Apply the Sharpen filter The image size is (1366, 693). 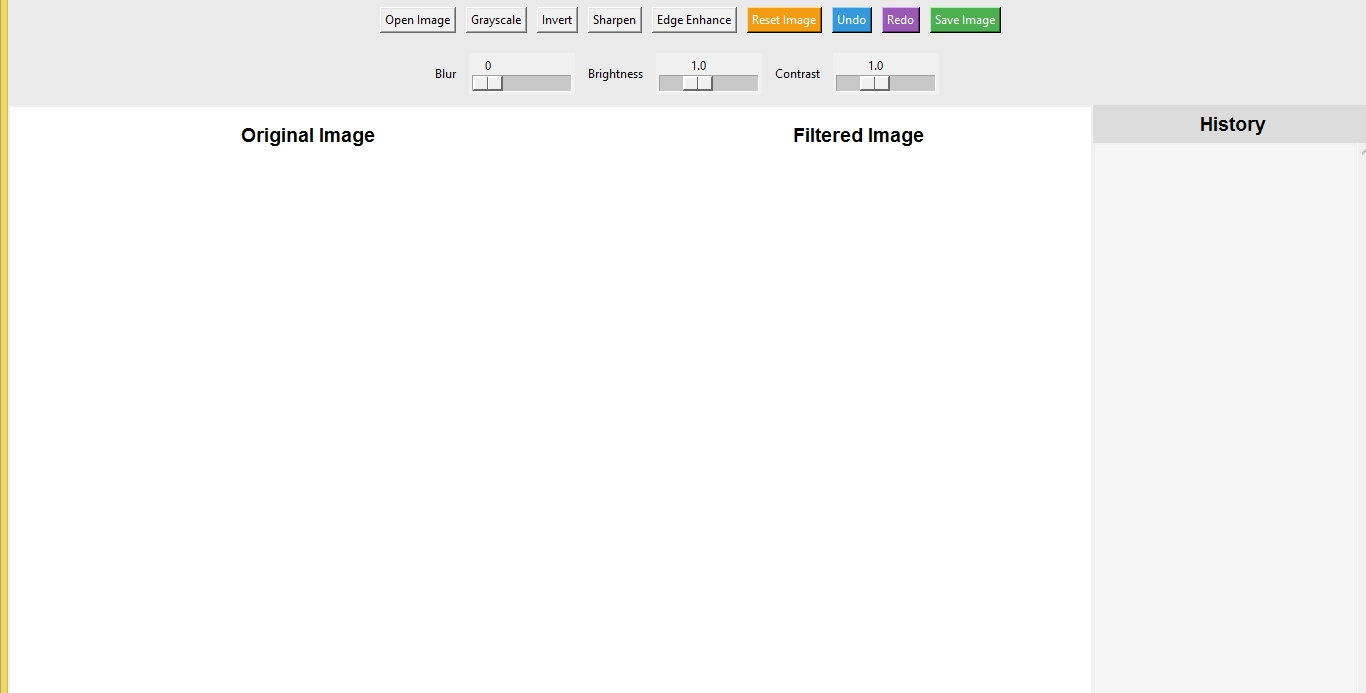[x=614, y=20]
